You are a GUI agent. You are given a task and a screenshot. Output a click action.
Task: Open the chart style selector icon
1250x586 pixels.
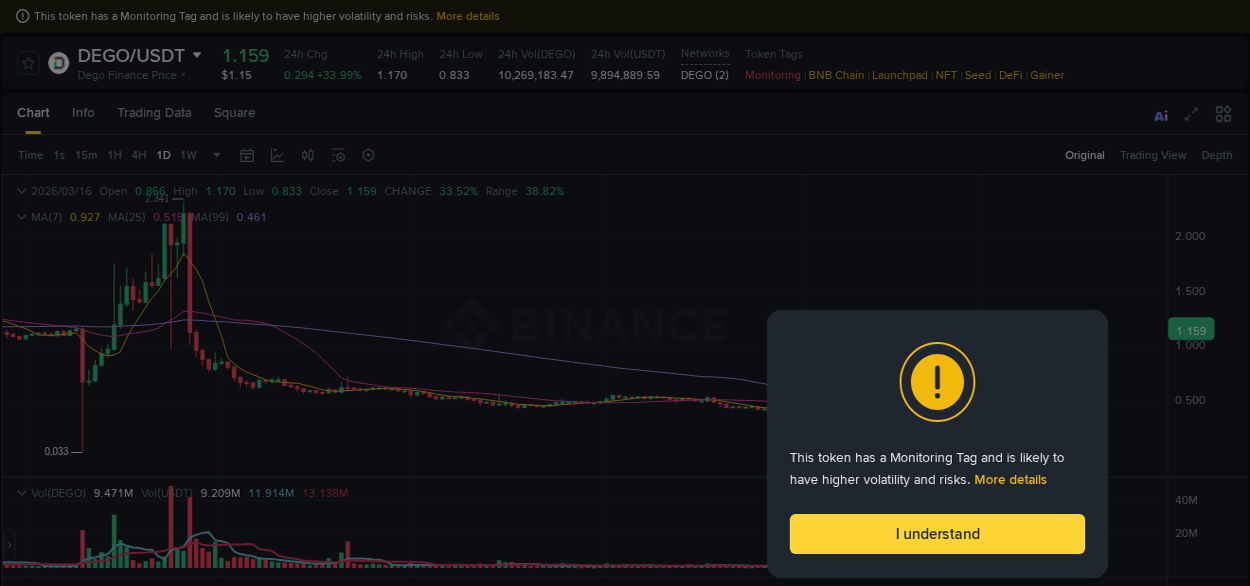pos(277,155)
